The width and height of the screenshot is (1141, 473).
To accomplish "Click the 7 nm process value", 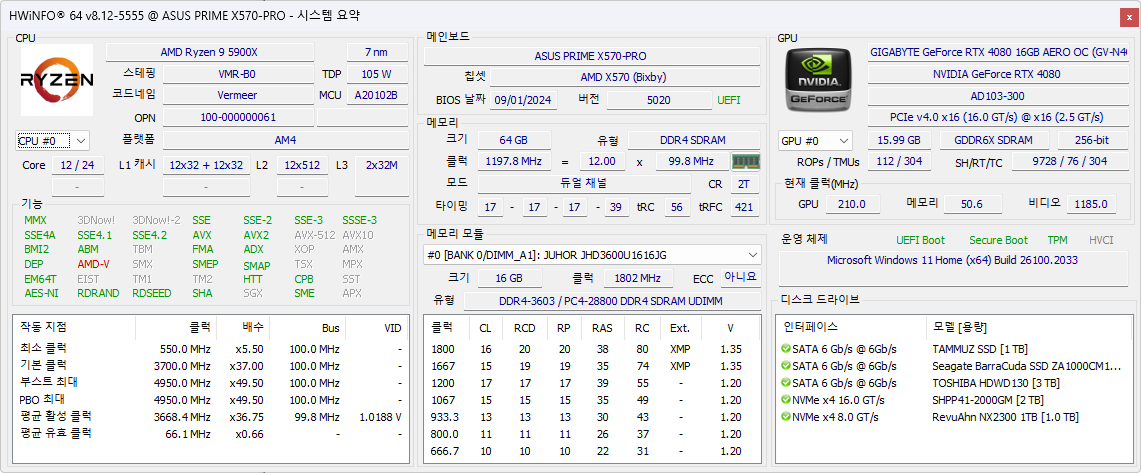I will click(376, 52).
